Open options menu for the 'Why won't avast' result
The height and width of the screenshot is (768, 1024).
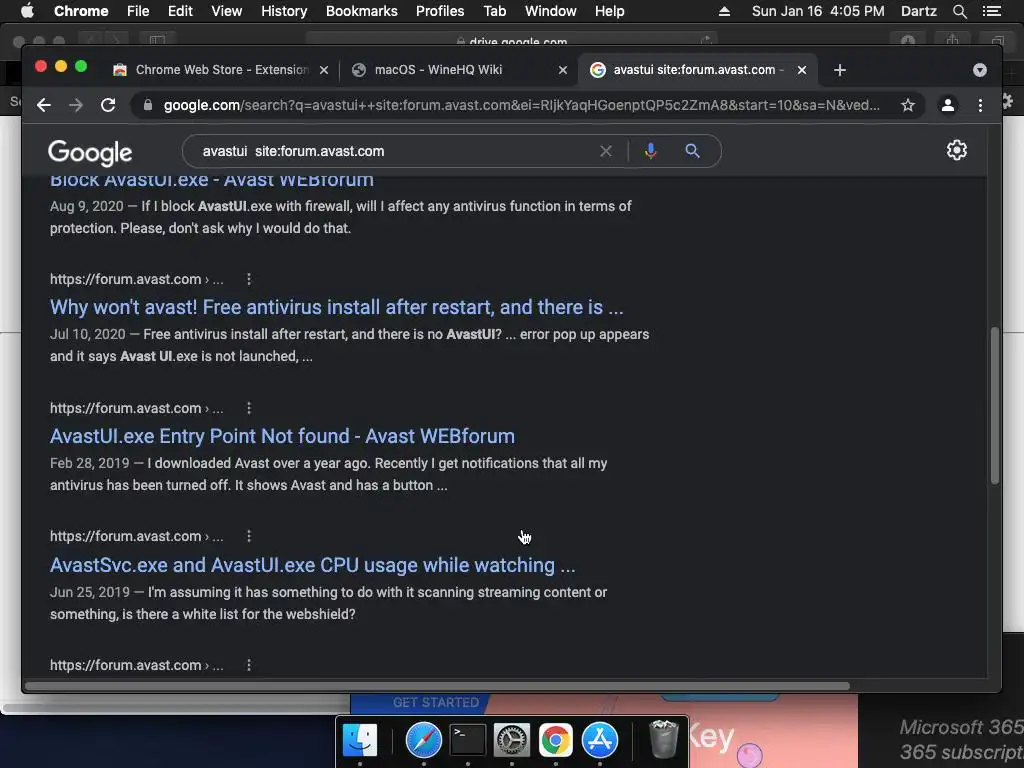249,280
